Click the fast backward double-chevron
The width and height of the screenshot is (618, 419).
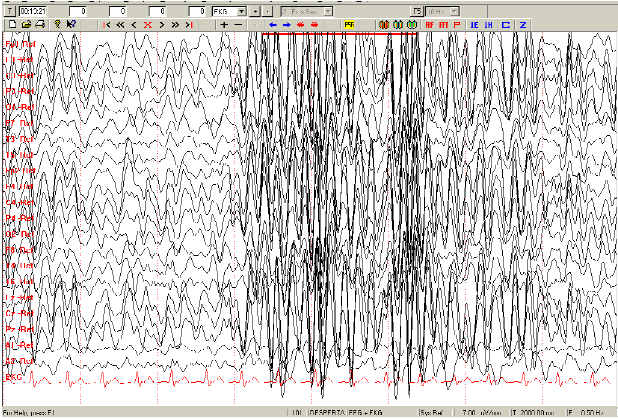(120, 25)
